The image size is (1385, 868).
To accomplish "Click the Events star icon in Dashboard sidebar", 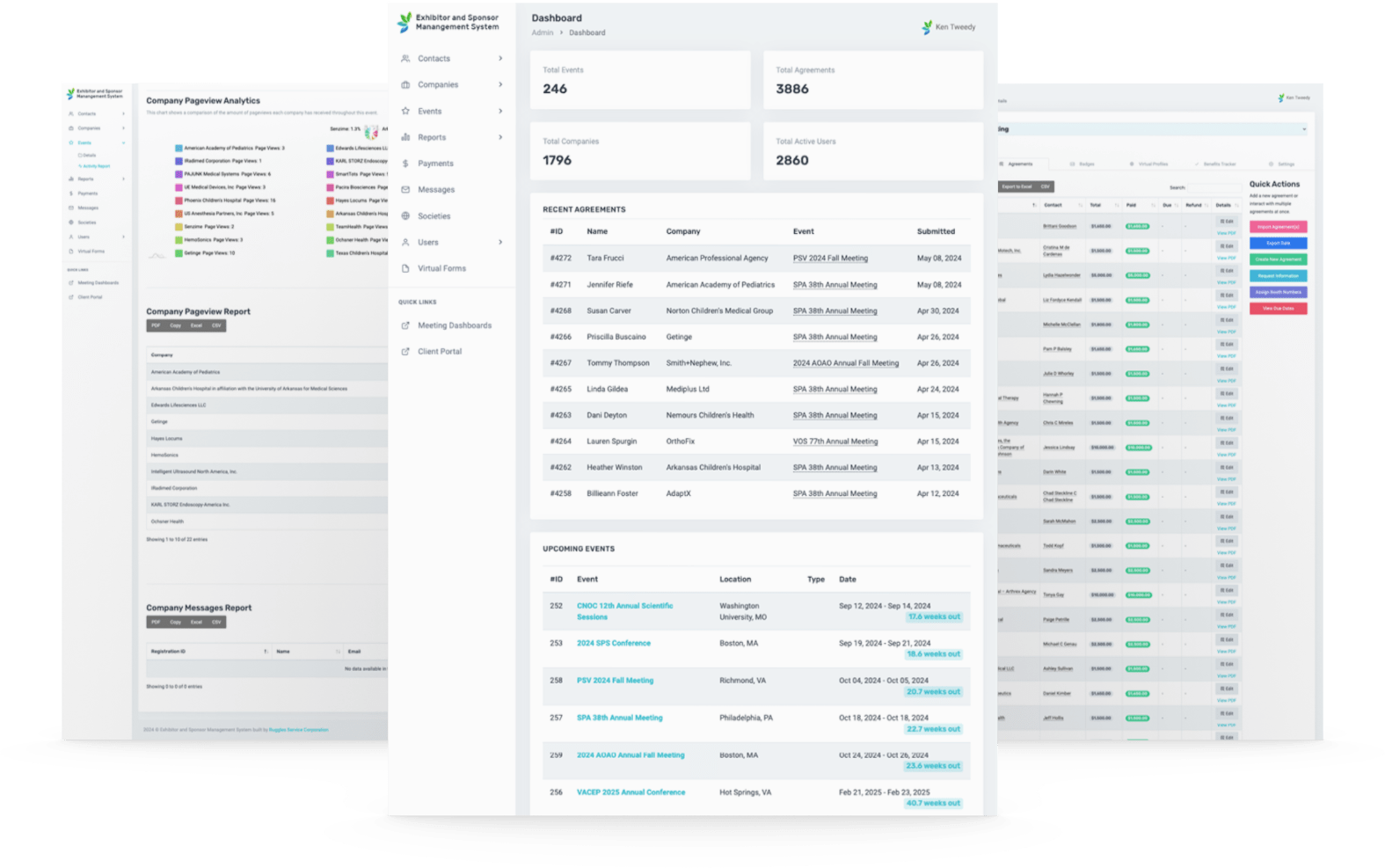I will click(405, 112).
